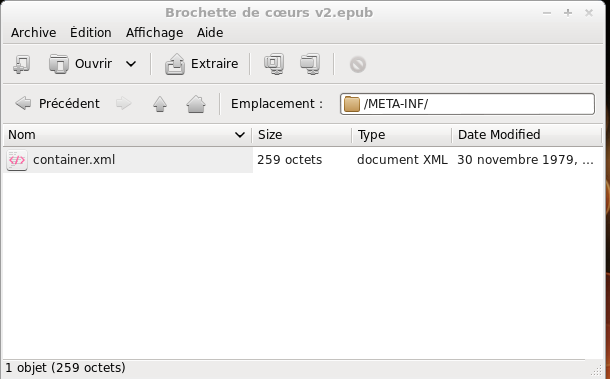This screenshot has width=610, height=379.
Task: Go up one folder level arrow
Action: point(160,104)
